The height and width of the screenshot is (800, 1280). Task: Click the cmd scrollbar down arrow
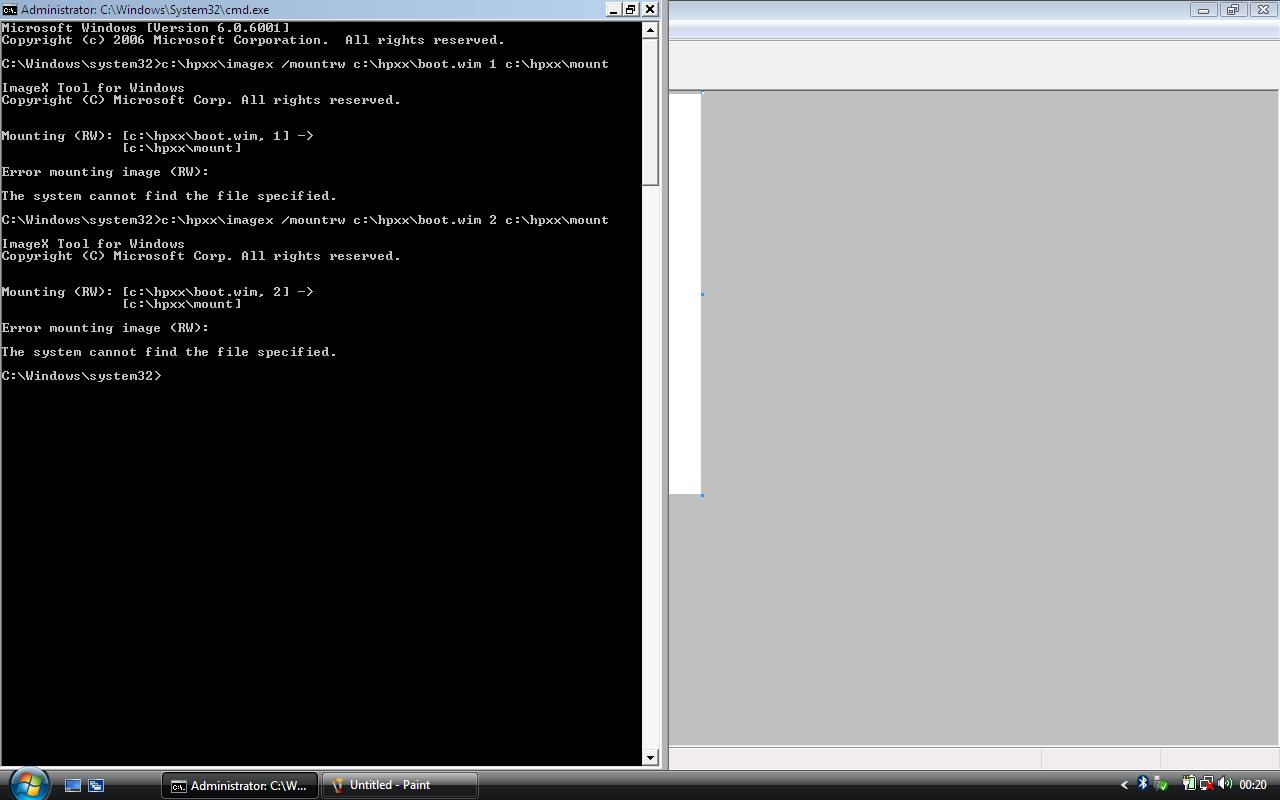pos(650,757)
